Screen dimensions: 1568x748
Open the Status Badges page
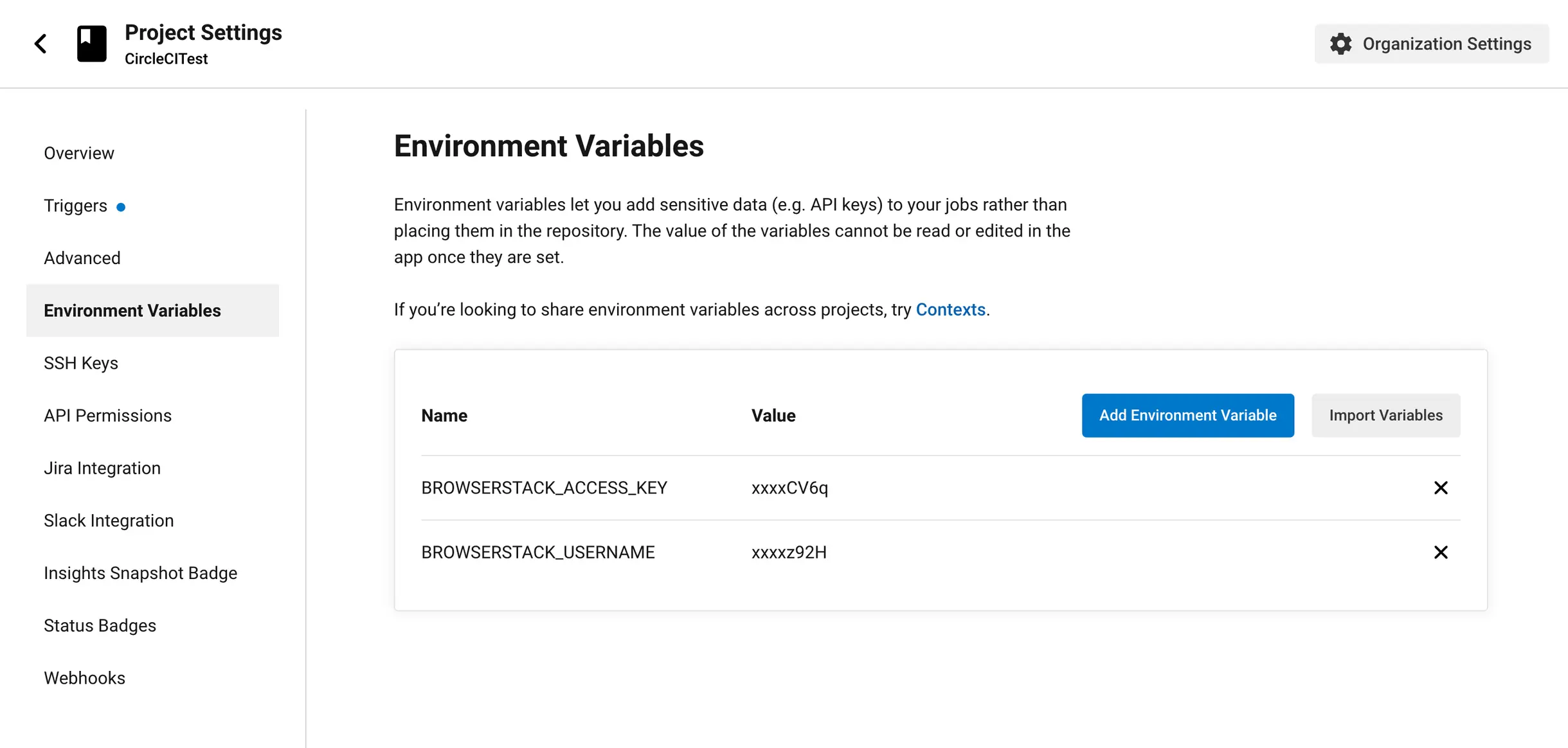point(100,625)
